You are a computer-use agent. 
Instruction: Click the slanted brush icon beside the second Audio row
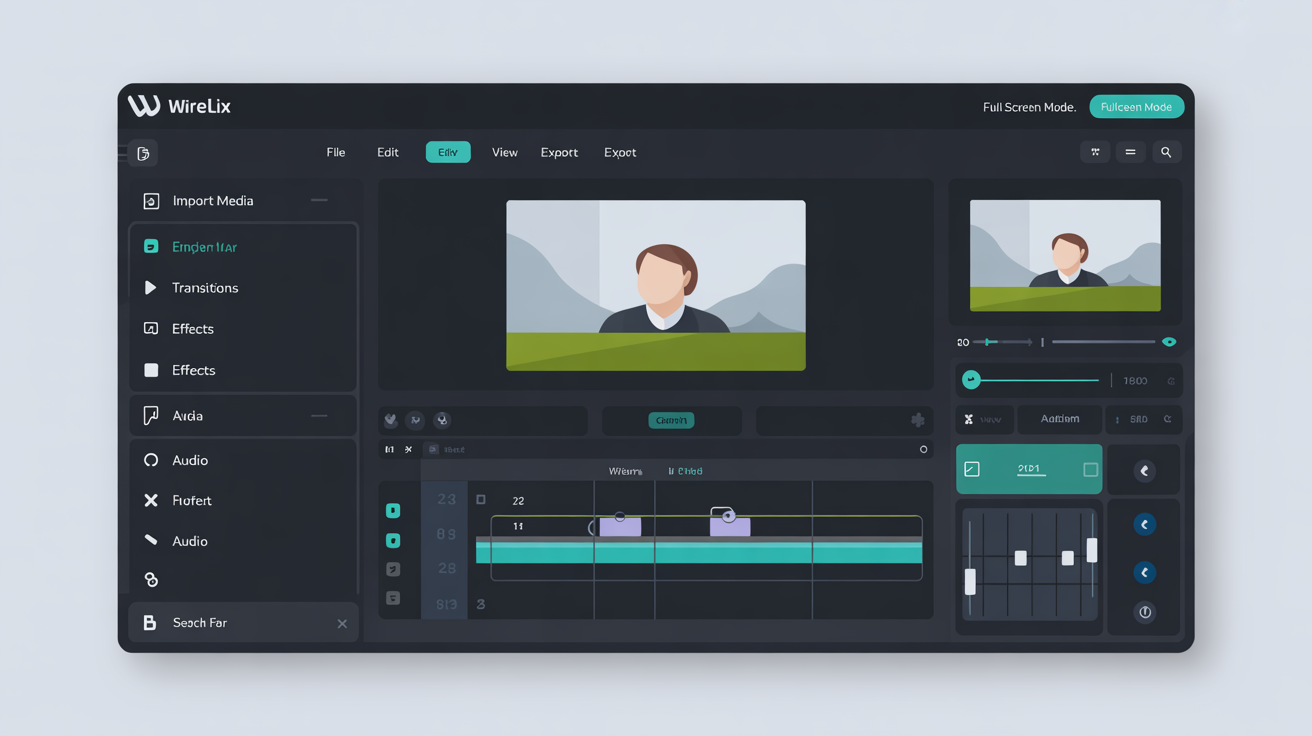151,540
